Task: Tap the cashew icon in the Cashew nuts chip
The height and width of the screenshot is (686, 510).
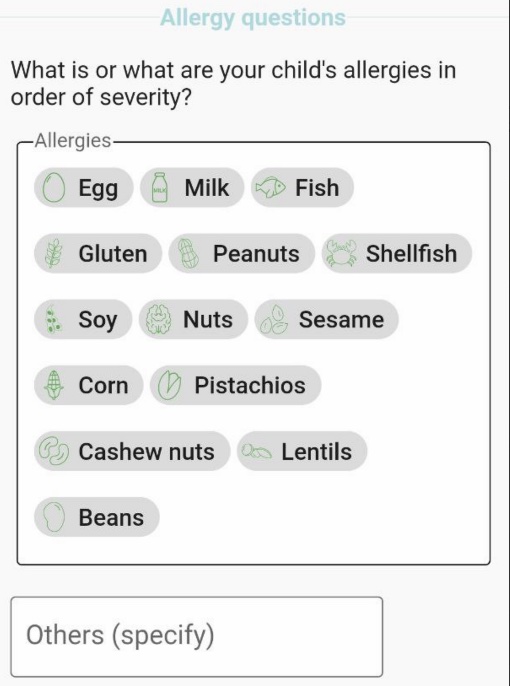Action: [53, 452]
